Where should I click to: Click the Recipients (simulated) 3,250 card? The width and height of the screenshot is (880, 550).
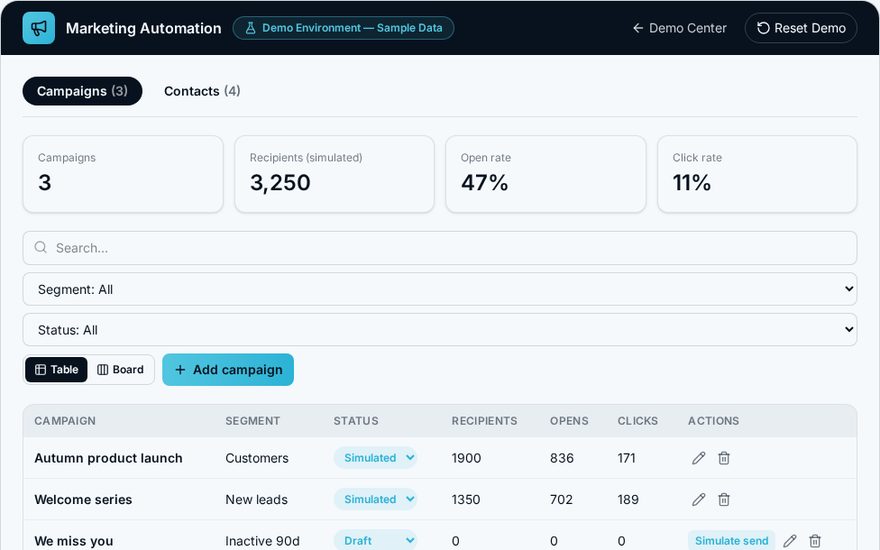(334, 174)
